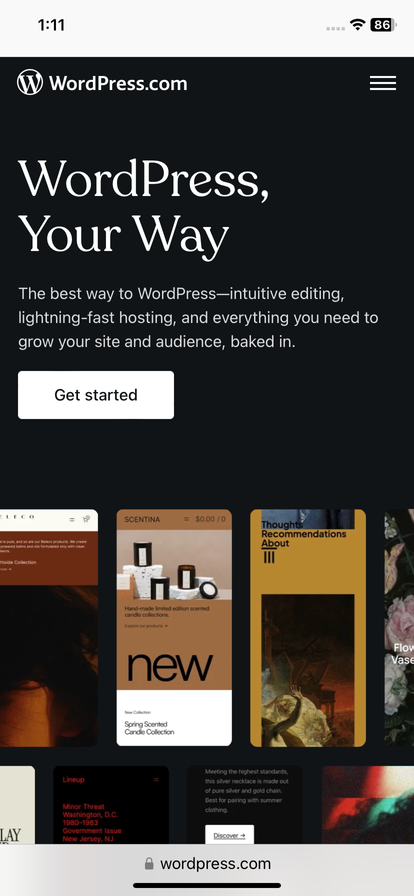This screenshot has width=414, height=896.
Task: Open the colorful abstract blur theme card
Action: (368, 805)
